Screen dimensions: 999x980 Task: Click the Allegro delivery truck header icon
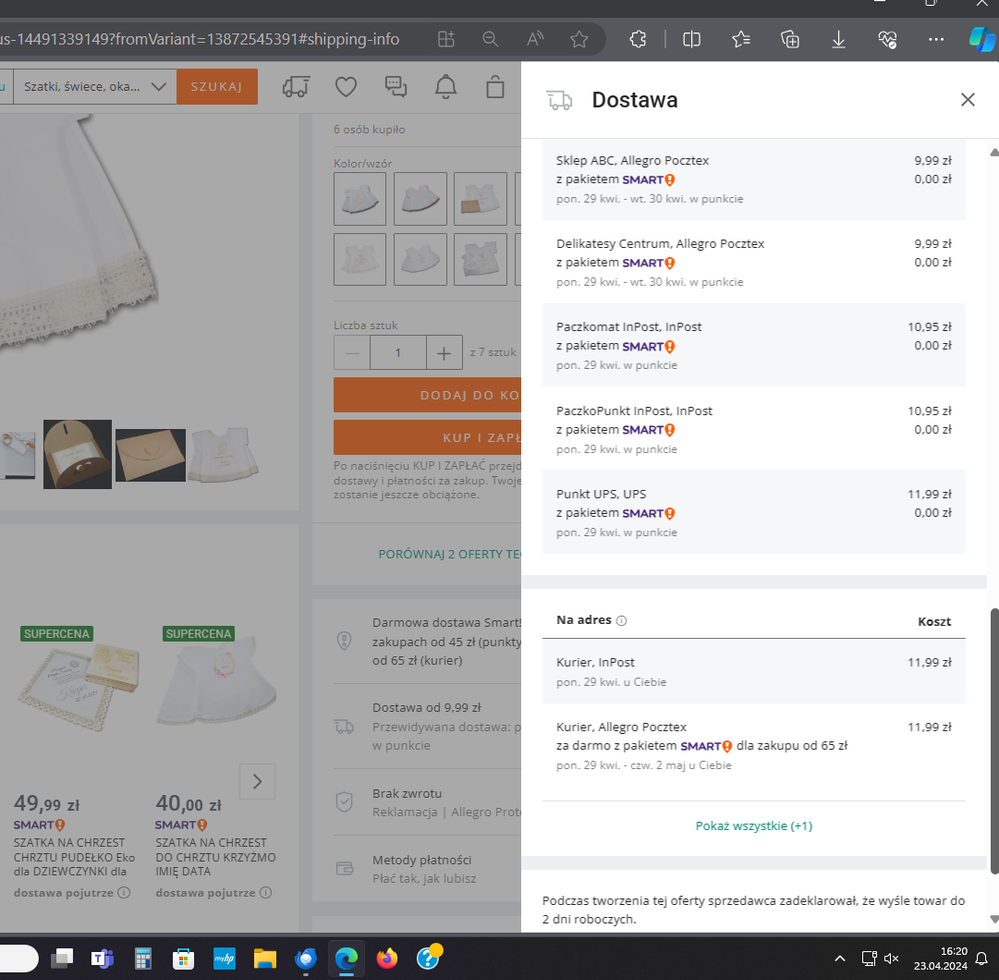[296, 87]
